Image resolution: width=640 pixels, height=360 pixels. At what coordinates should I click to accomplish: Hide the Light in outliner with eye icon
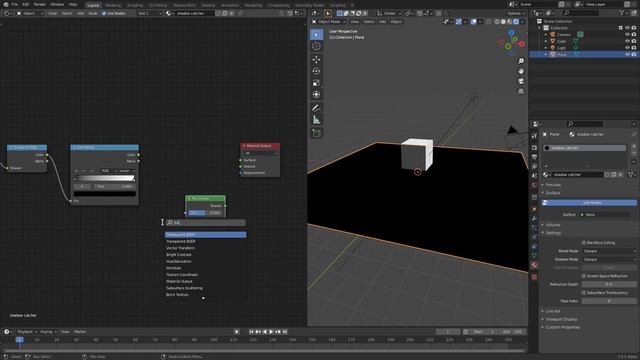point(627,48)
